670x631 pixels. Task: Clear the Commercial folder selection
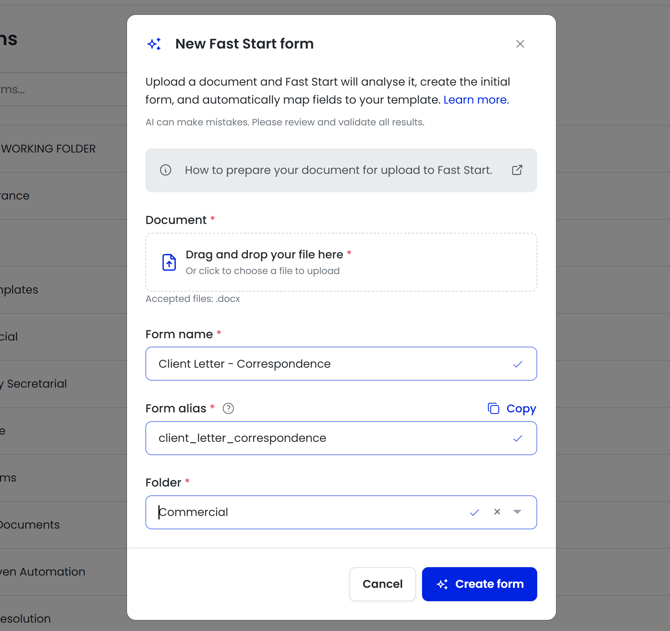pyautogui.click(x=497, y=512)
